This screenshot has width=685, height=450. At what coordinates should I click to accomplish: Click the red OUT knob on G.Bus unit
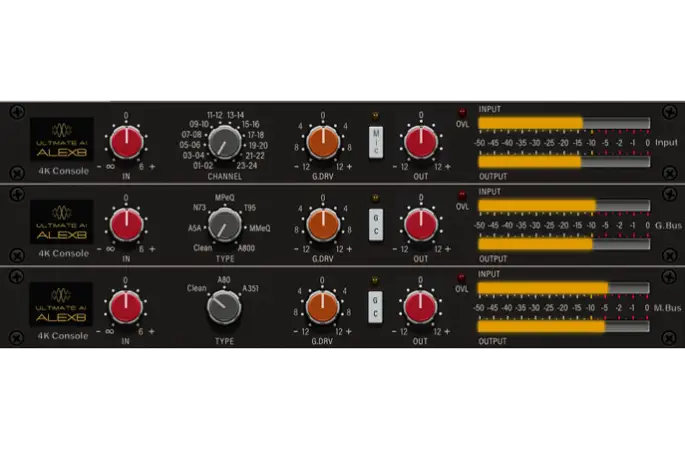click(421, 224)
